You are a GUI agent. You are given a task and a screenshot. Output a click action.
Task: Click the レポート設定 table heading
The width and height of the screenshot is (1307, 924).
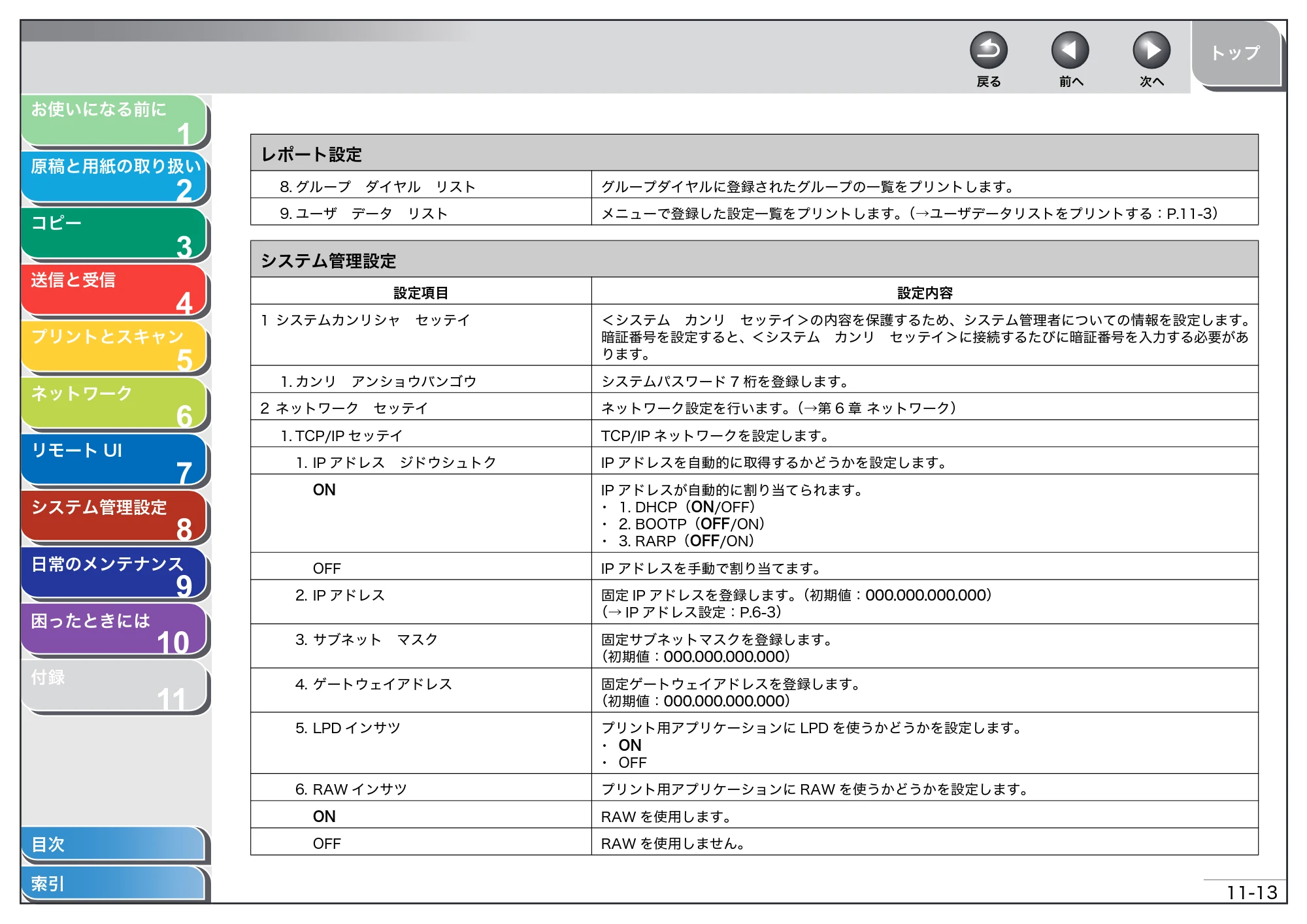point(311,155)
